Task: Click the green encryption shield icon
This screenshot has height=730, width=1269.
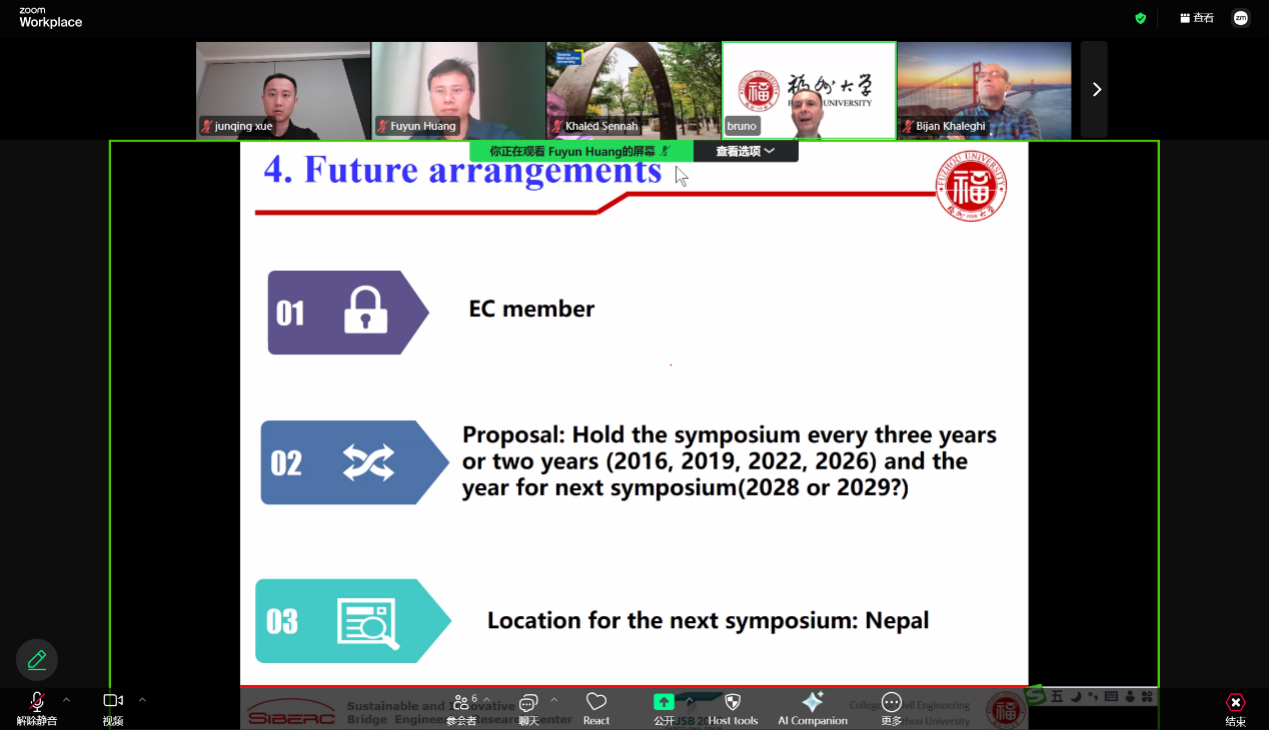Action: click(x=1140, y=18)
